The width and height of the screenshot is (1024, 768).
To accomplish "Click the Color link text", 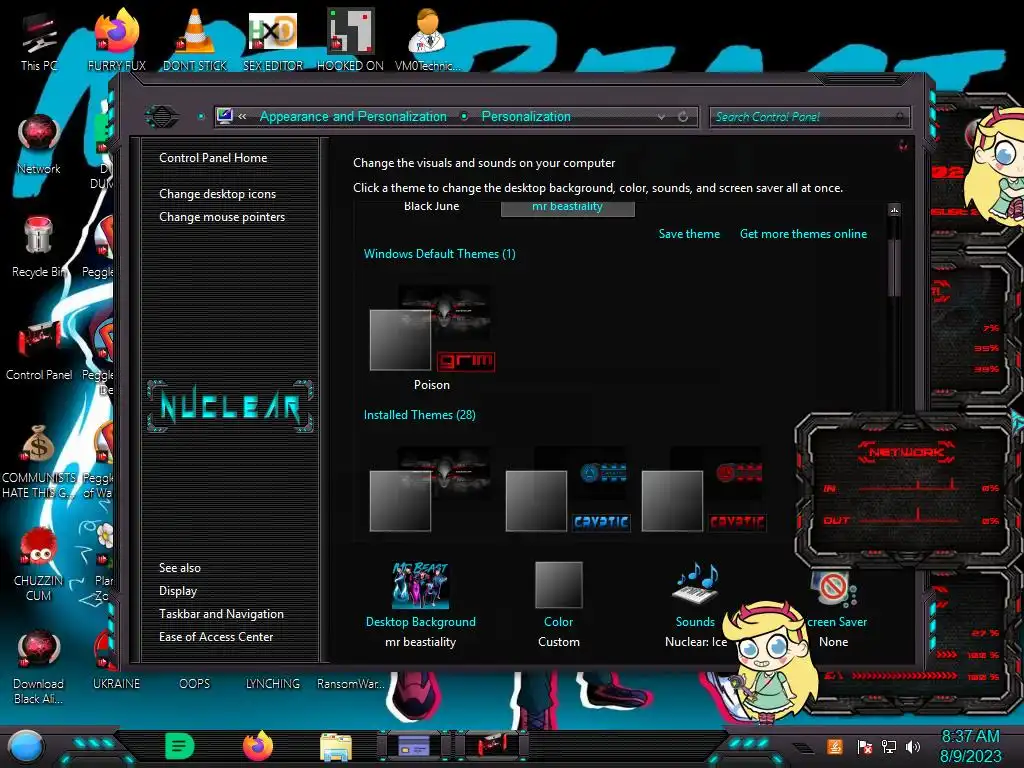I will tap(558, 622).
